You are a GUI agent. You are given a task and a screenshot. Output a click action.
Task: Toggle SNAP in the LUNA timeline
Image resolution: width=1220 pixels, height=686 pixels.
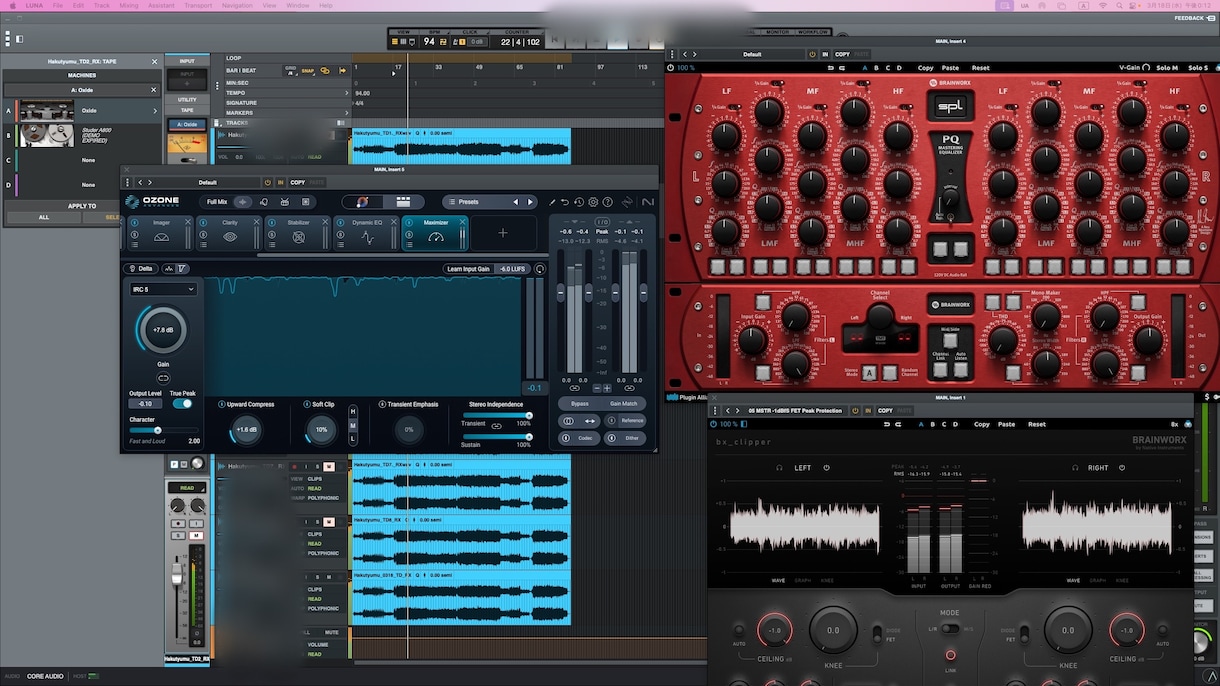click(307, 71)
